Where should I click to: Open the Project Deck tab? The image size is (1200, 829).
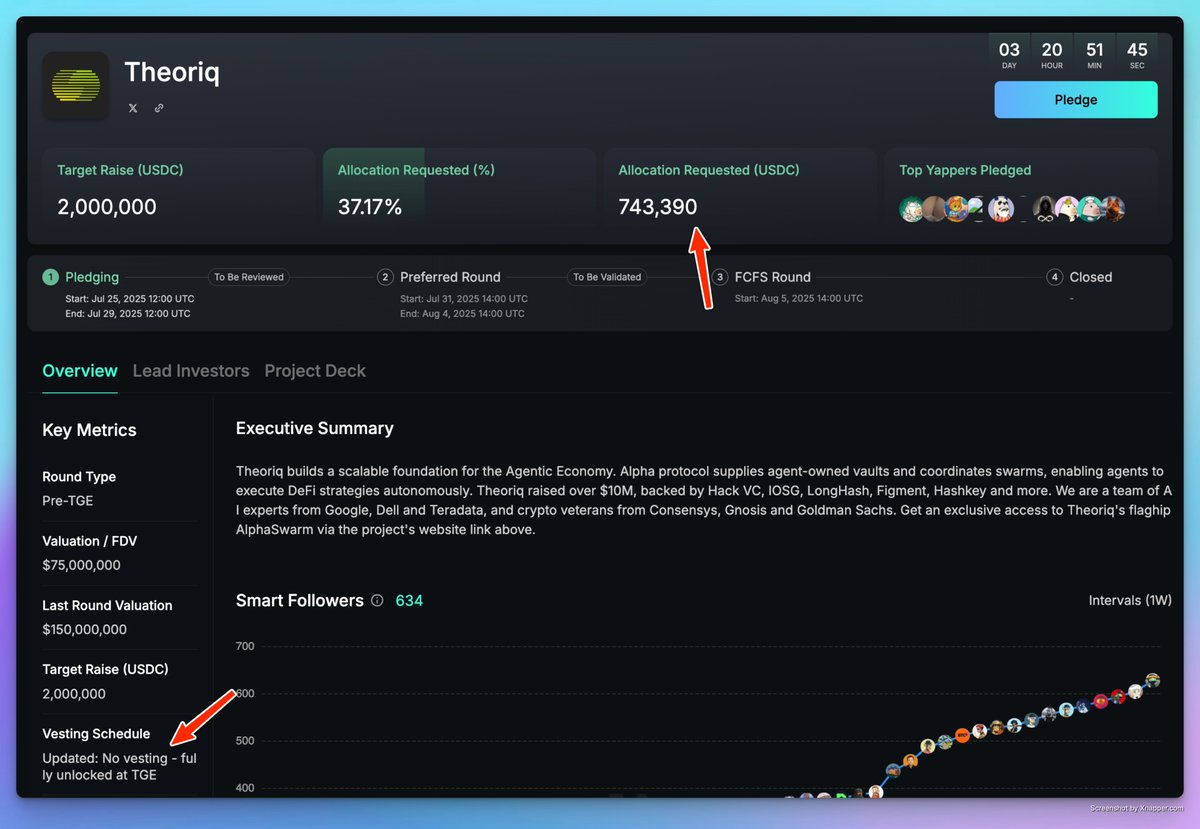coord(315,371)
